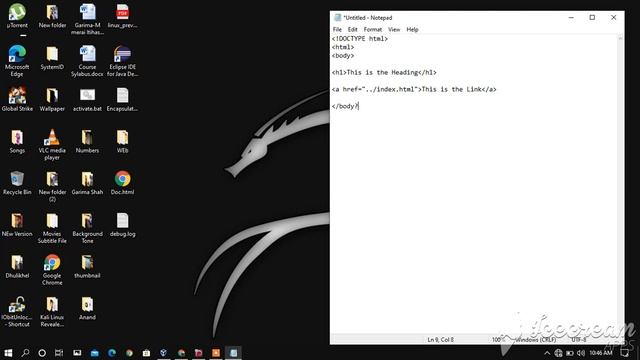Switch to Notepad taskbar button
The width and height of the screenshot is (640, 360).
[233, 353]
